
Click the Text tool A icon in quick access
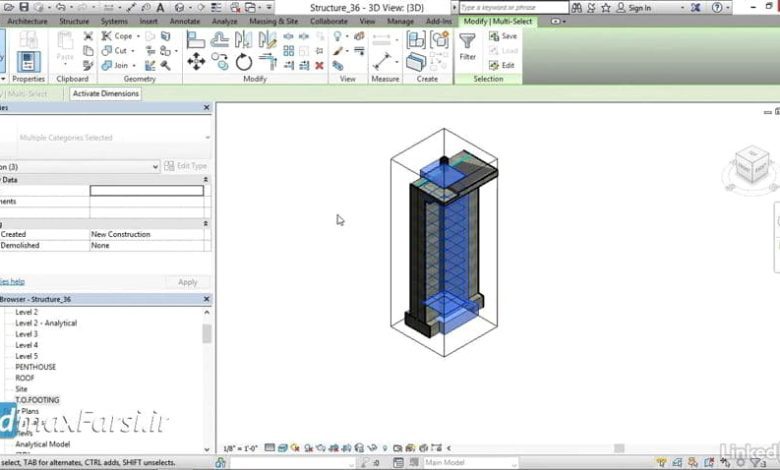point(160,7)
